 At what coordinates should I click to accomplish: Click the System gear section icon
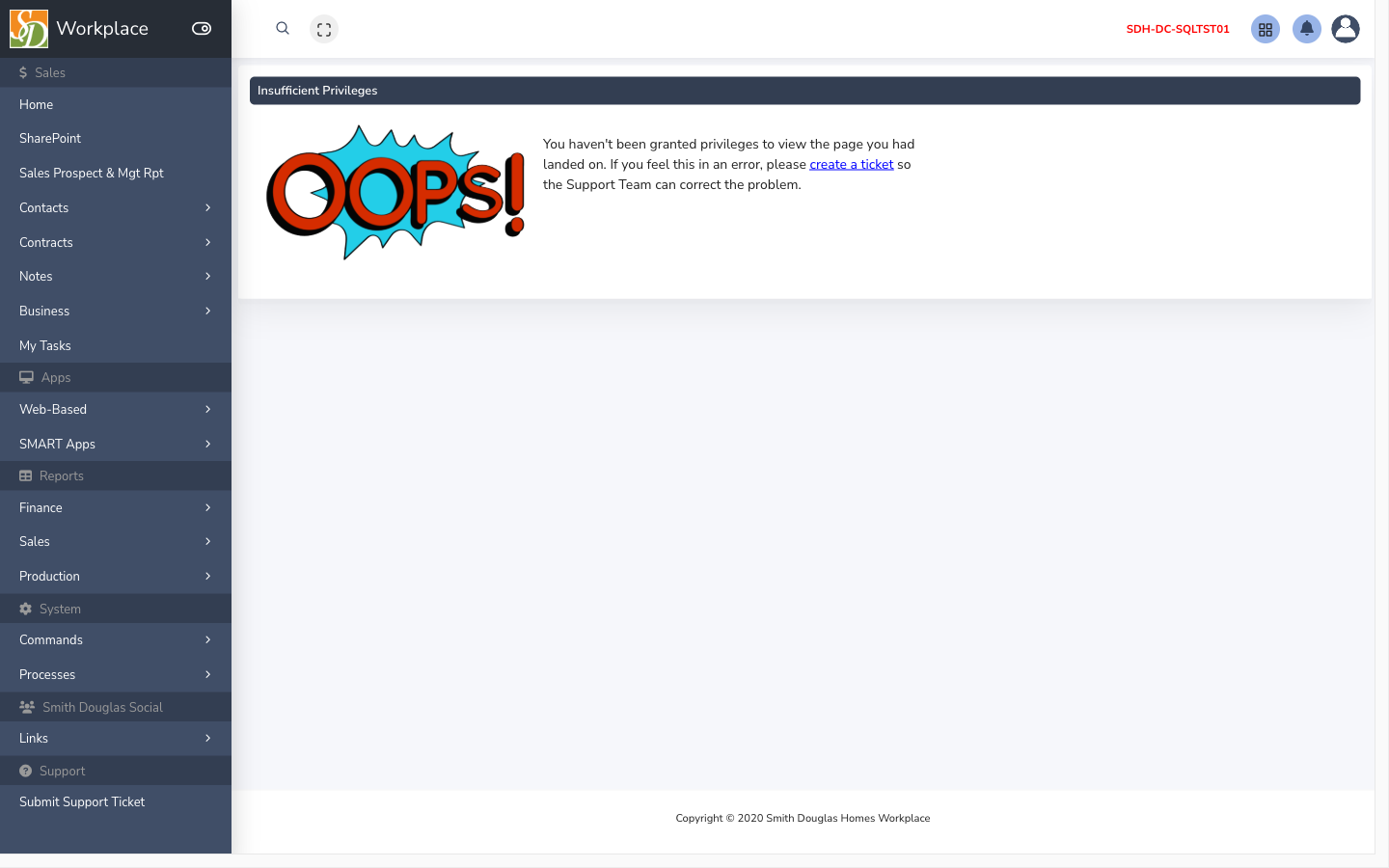tap(25, 609)
